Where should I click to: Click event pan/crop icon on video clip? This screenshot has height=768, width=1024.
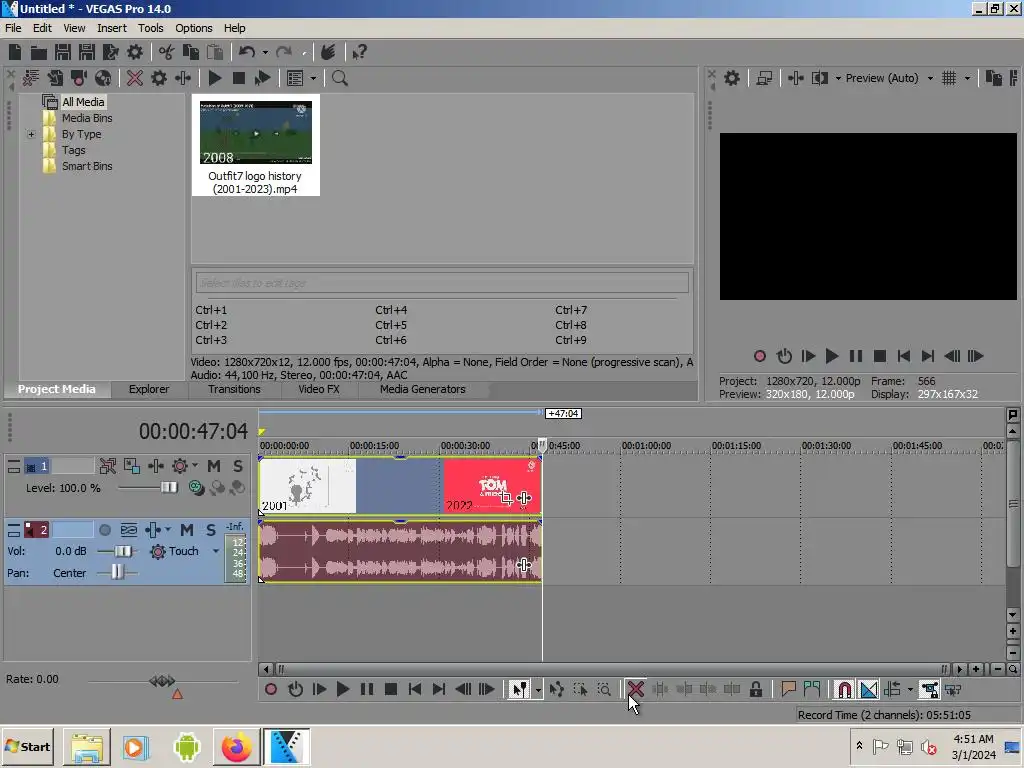tap(507, 498)
